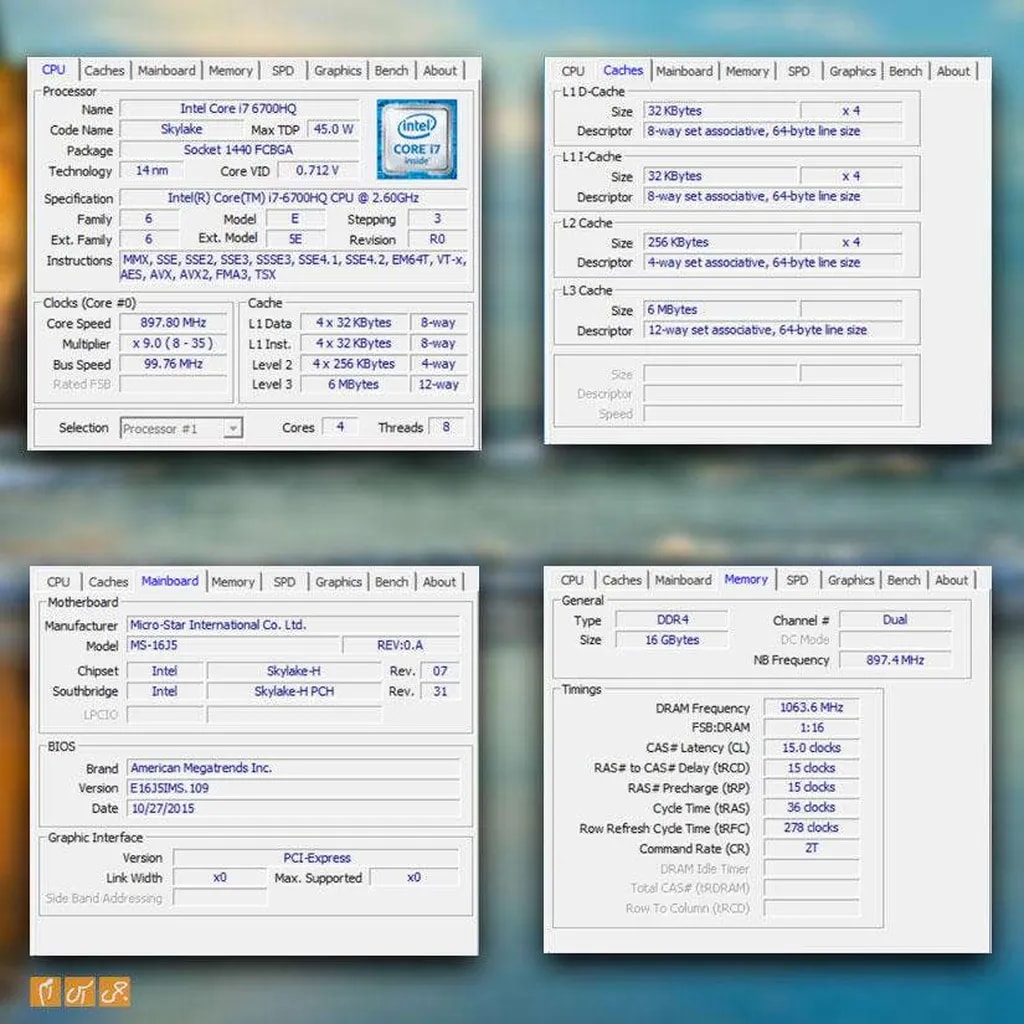
Task: Click the DRAM Frequency value 1063.6 MHz
Action: (810, 708)
